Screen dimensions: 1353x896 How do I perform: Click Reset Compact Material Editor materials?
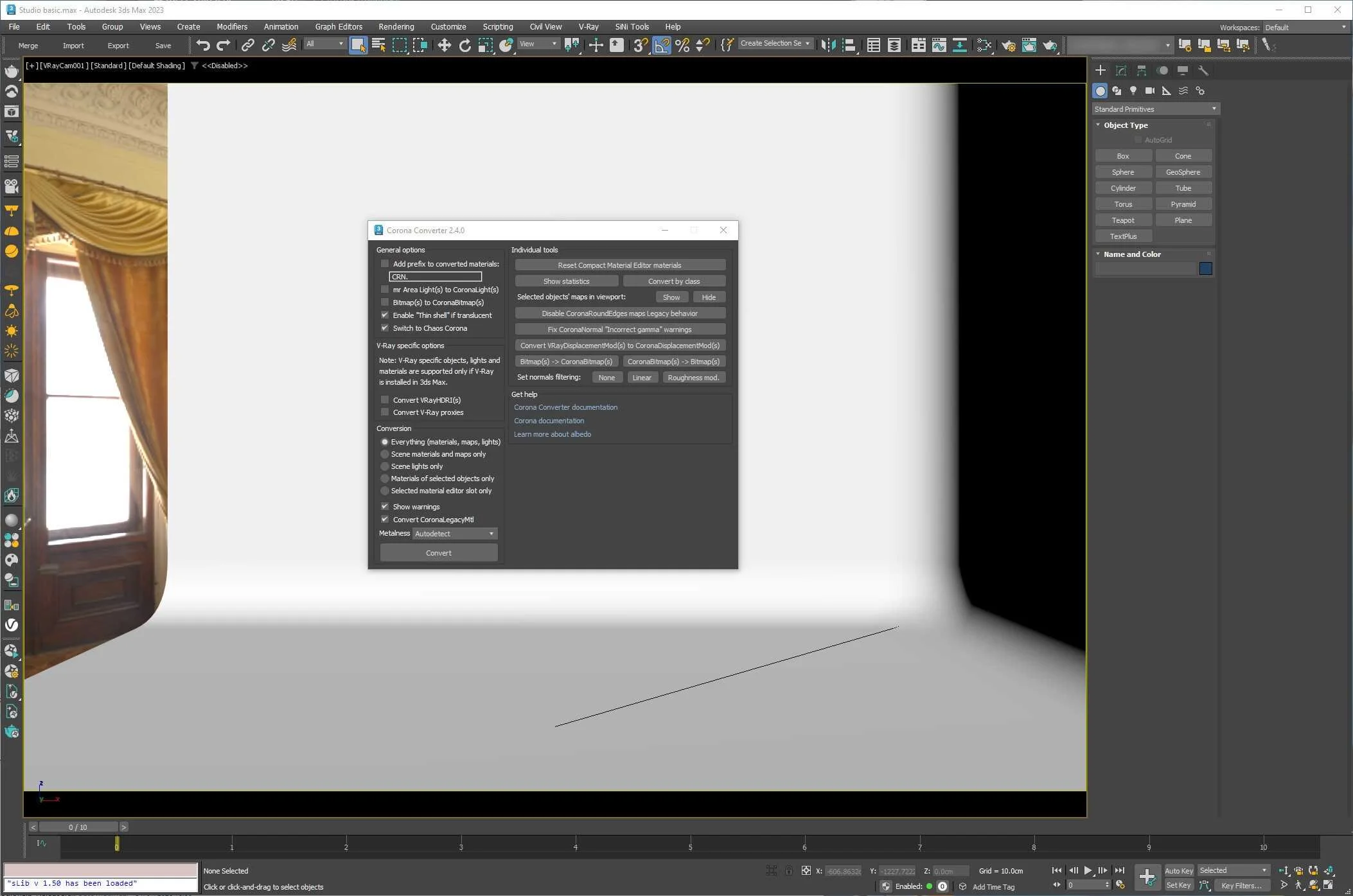tap(620, 265)
